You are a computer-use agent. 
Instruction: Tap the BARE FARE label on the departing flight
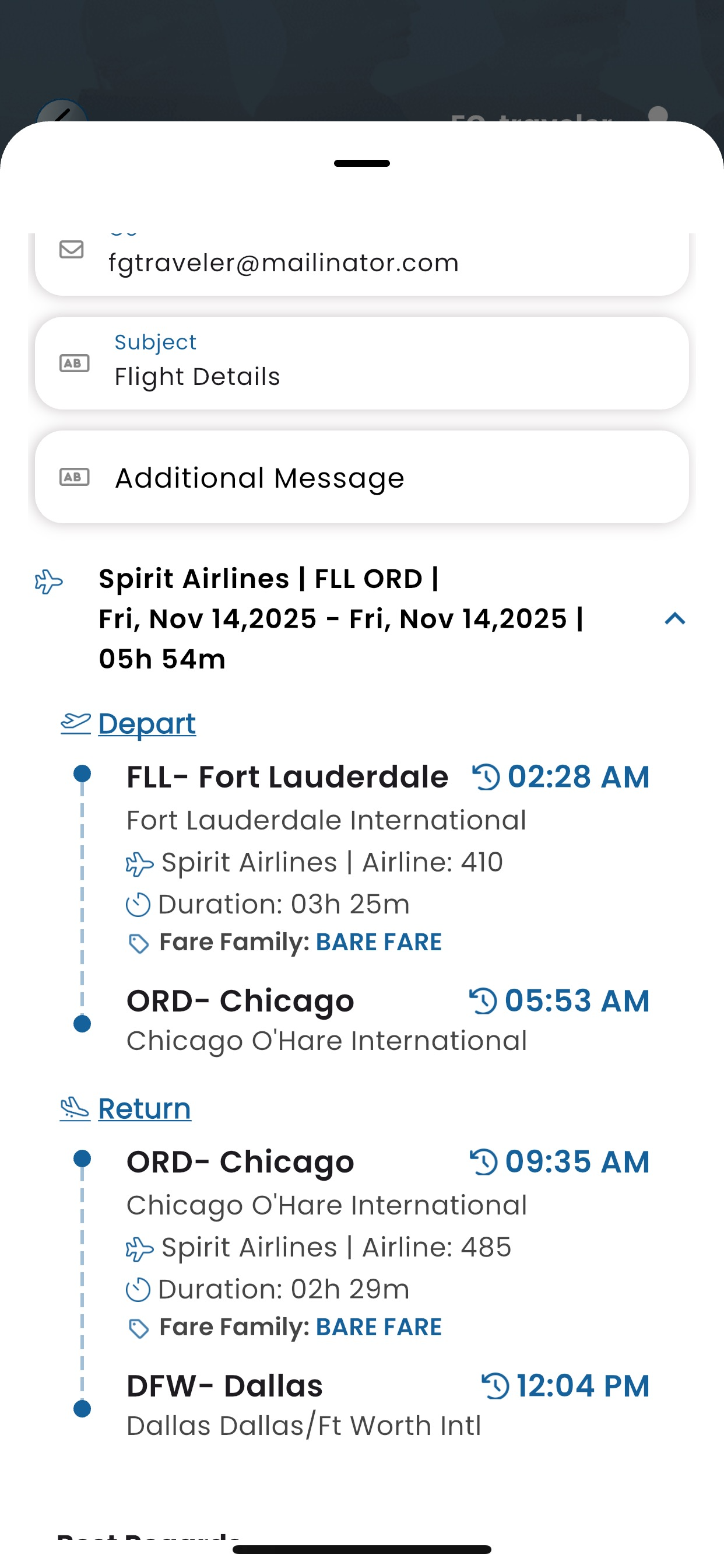(x=378, y=942)
